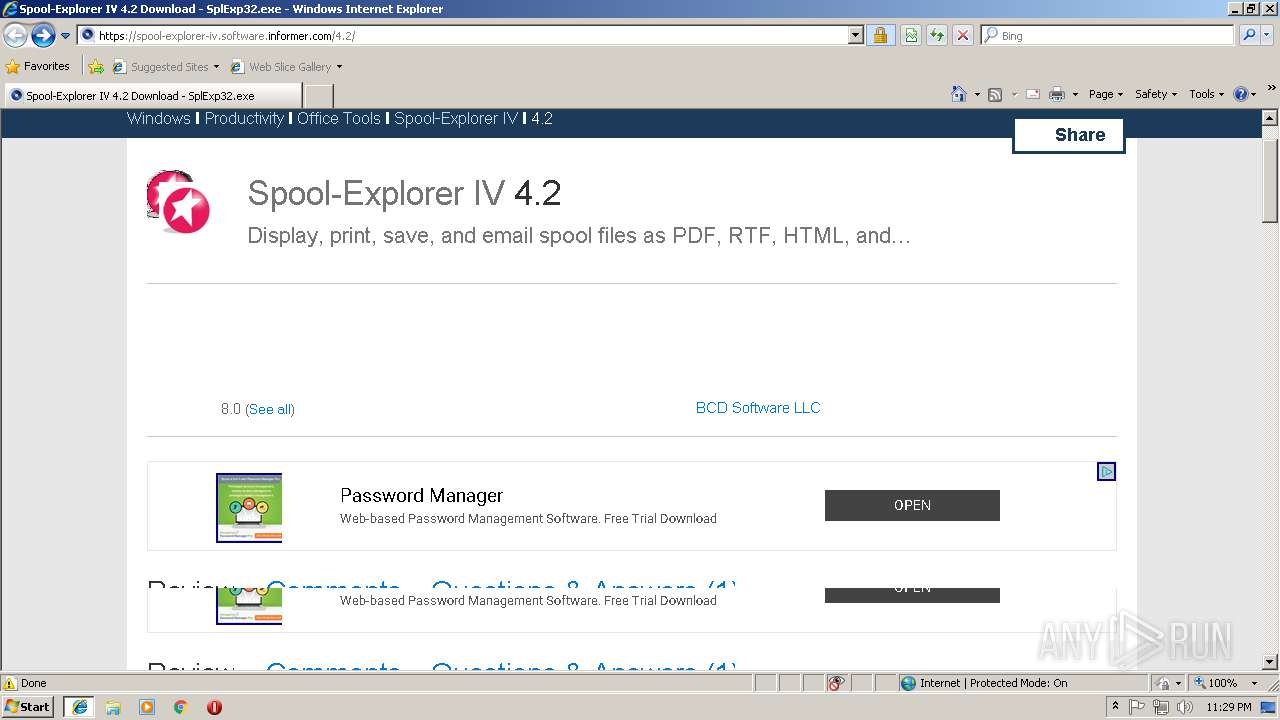Viewport: 1280px width, 720px height.
Task: Click the URL address bar field
Action: (x=462, y=35)
